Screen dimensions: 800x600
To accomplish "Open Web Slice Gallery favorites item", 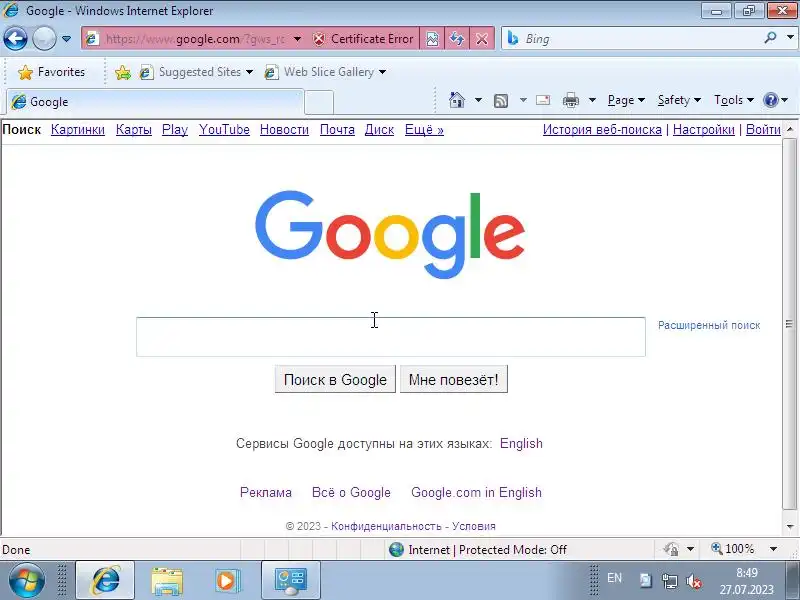I will coord(325,72).
